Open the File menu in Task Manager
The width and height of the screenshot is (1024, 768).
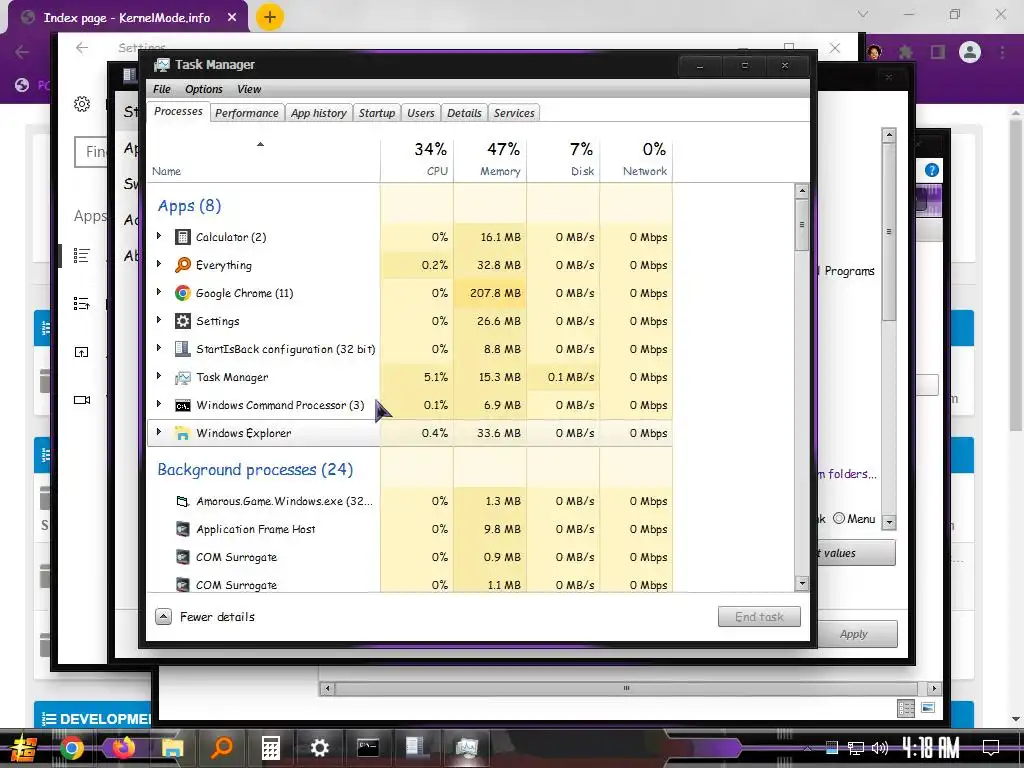click(162, 89)
